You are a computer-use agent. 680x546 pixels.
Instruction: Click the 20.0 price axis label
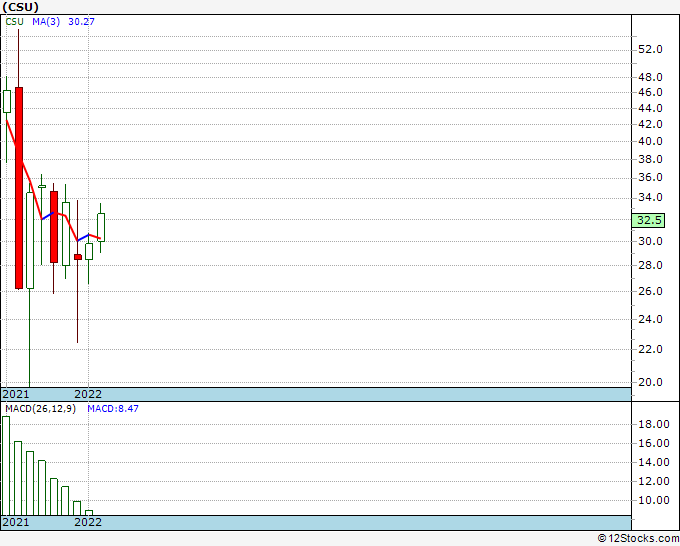tap(651, 382)
